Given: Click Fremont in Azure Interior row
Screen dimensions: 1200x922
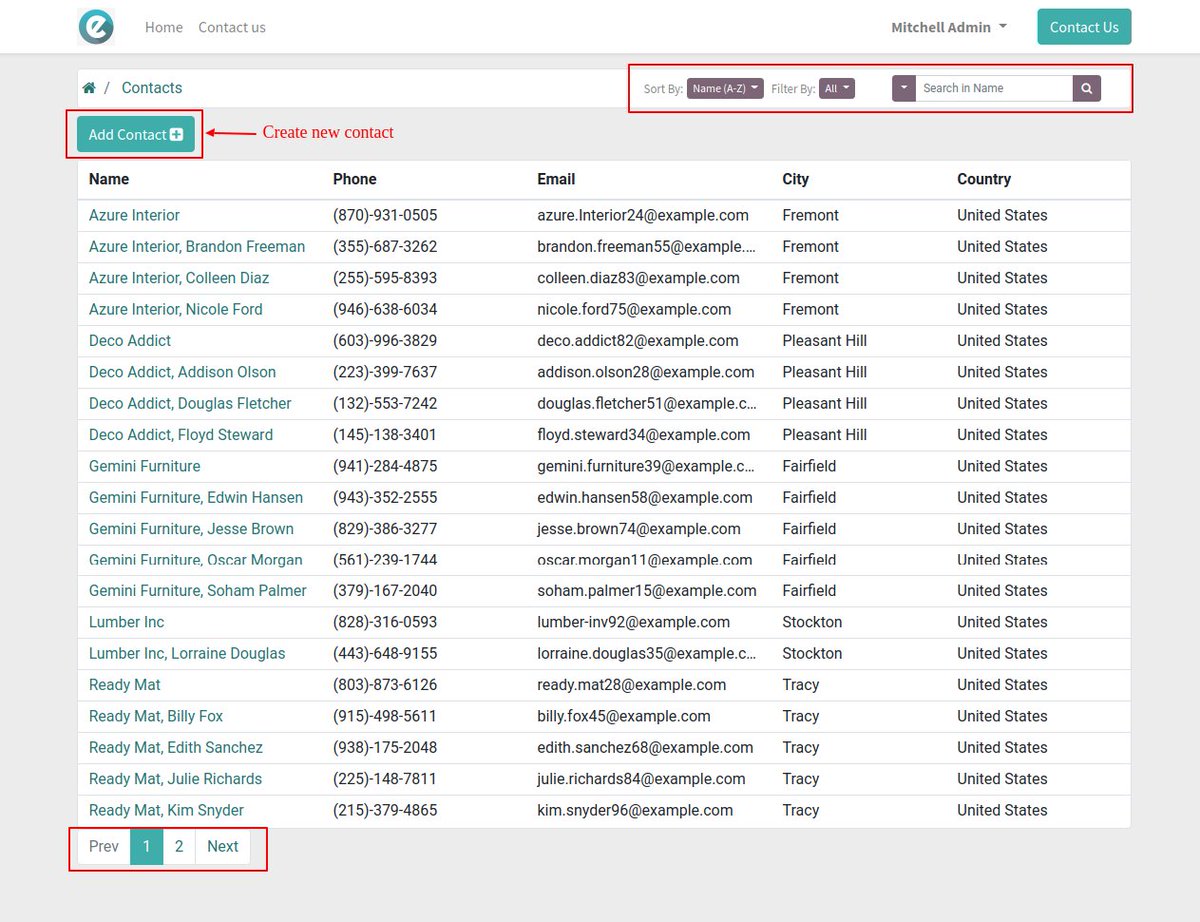Looking at the screenshot, I should pos(811,215).
